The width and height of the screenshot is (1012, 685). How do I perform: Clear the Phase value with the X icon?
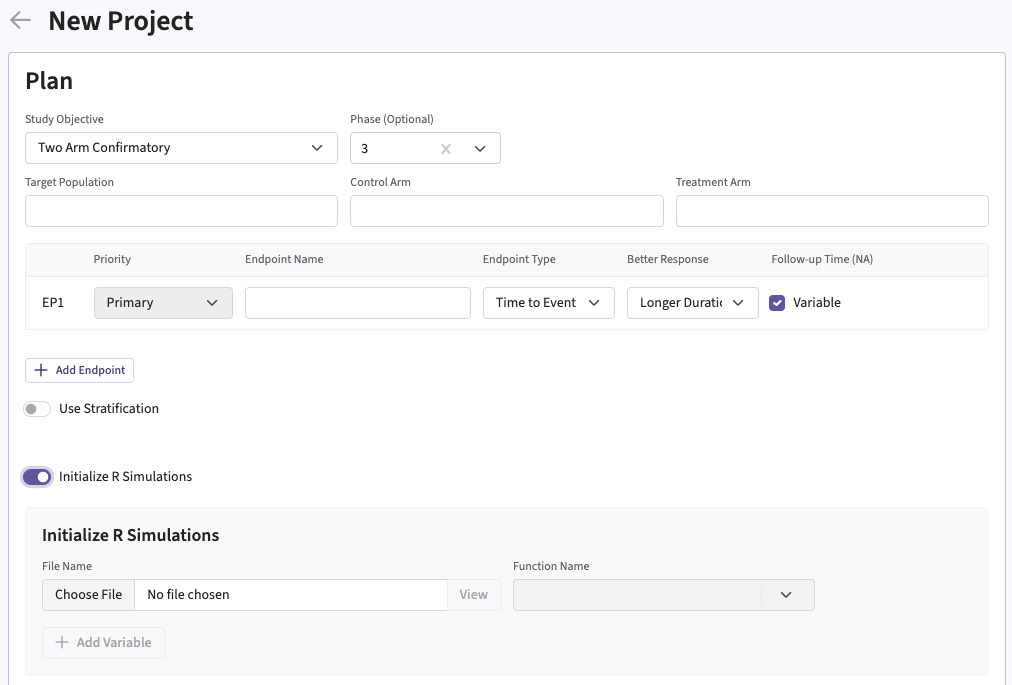[446, 148]
